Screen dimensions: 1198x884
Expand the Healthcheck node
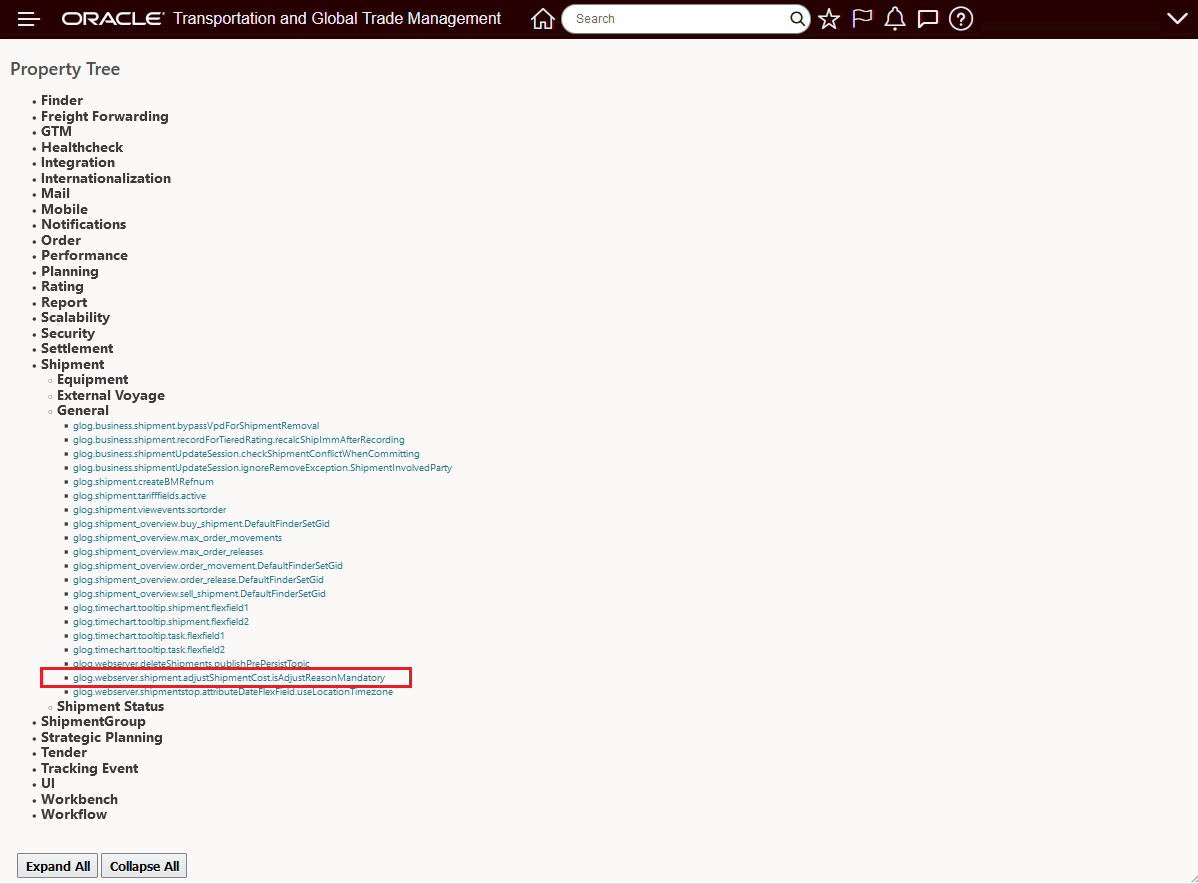82,147
